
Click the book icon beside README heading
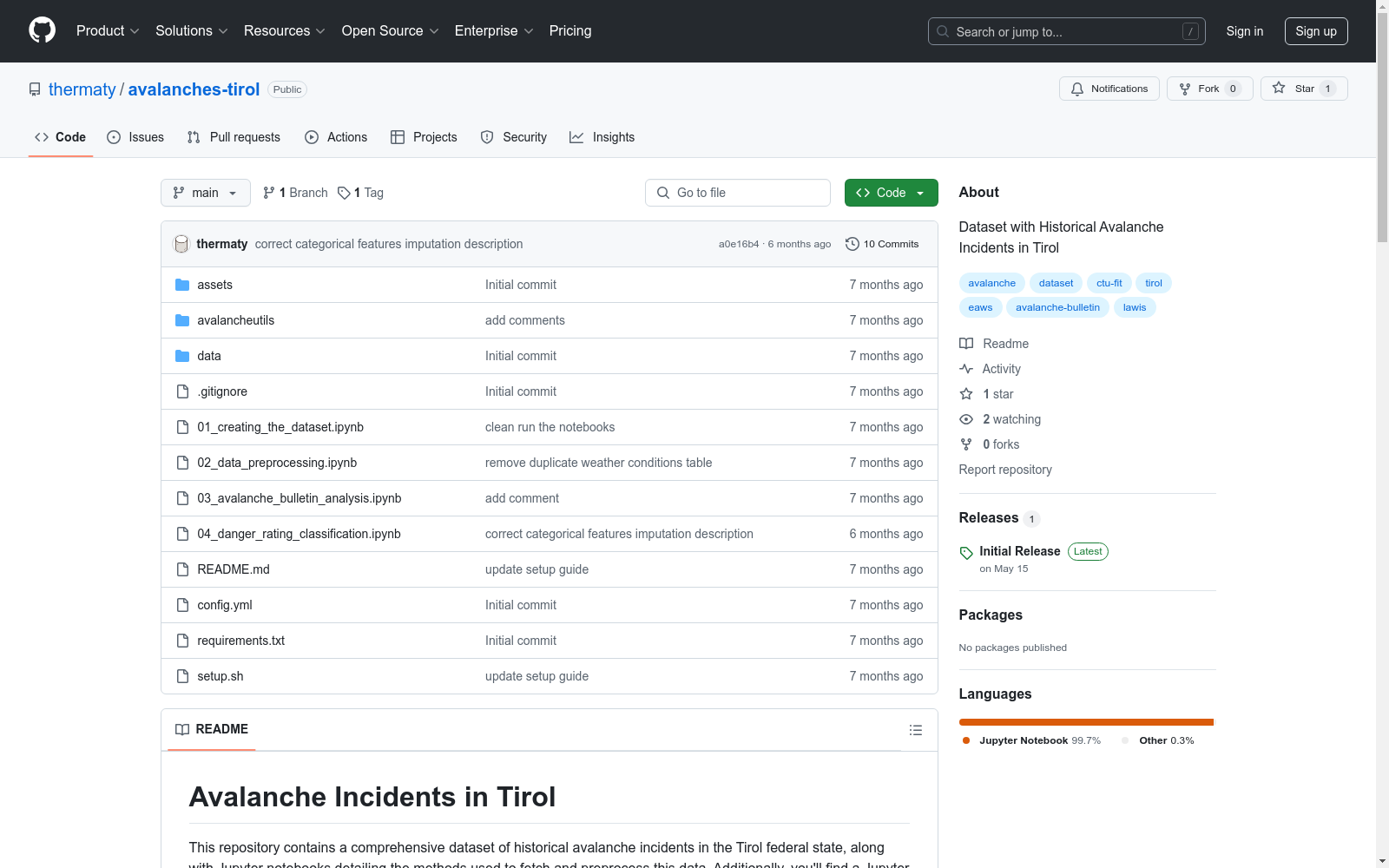[182, 729]
